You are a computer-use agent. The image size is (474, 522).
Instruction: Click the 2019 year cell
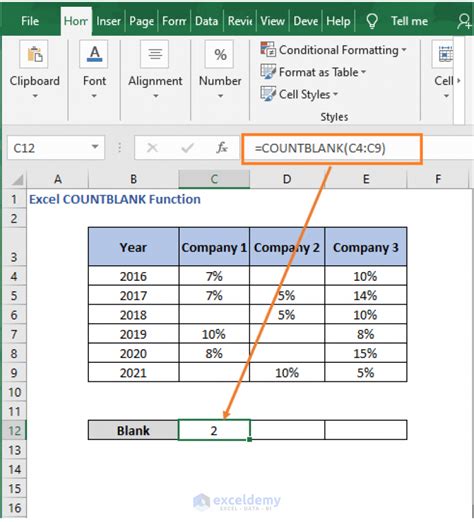(x=133, y=334)
